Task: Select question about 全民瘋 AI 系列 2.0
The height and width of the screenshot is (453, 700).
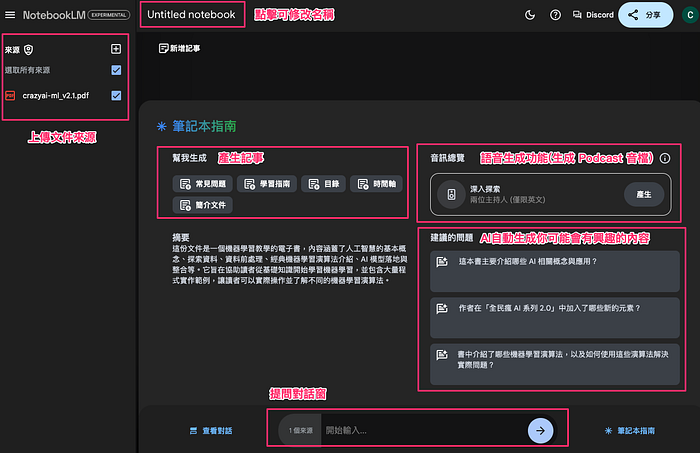Action: (555, 317)
